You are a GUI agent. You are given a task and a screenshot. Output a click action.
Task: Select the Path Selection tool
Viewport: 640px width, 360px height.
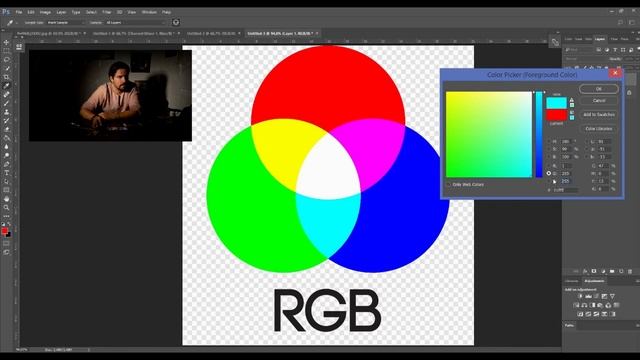pos(6,182)
